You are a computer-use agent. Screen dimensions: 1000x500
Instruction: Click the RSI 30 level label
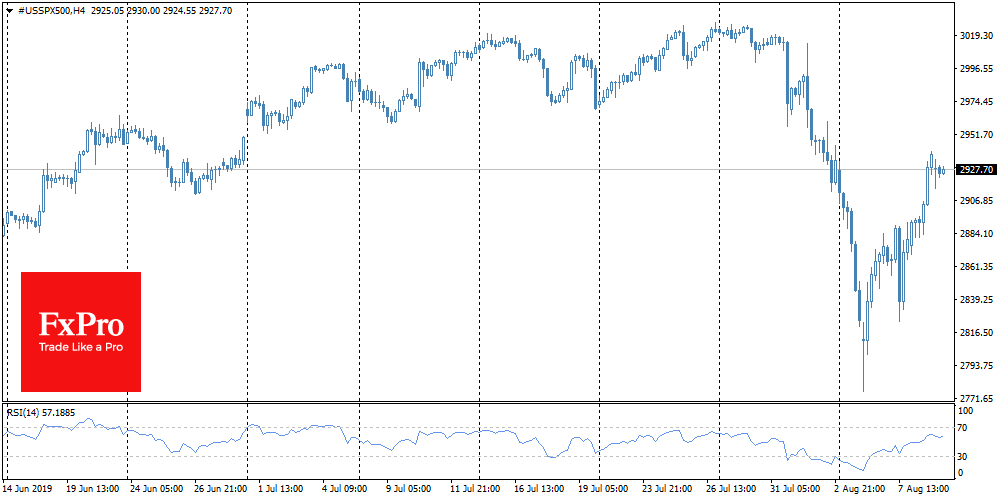coord(964,457)
